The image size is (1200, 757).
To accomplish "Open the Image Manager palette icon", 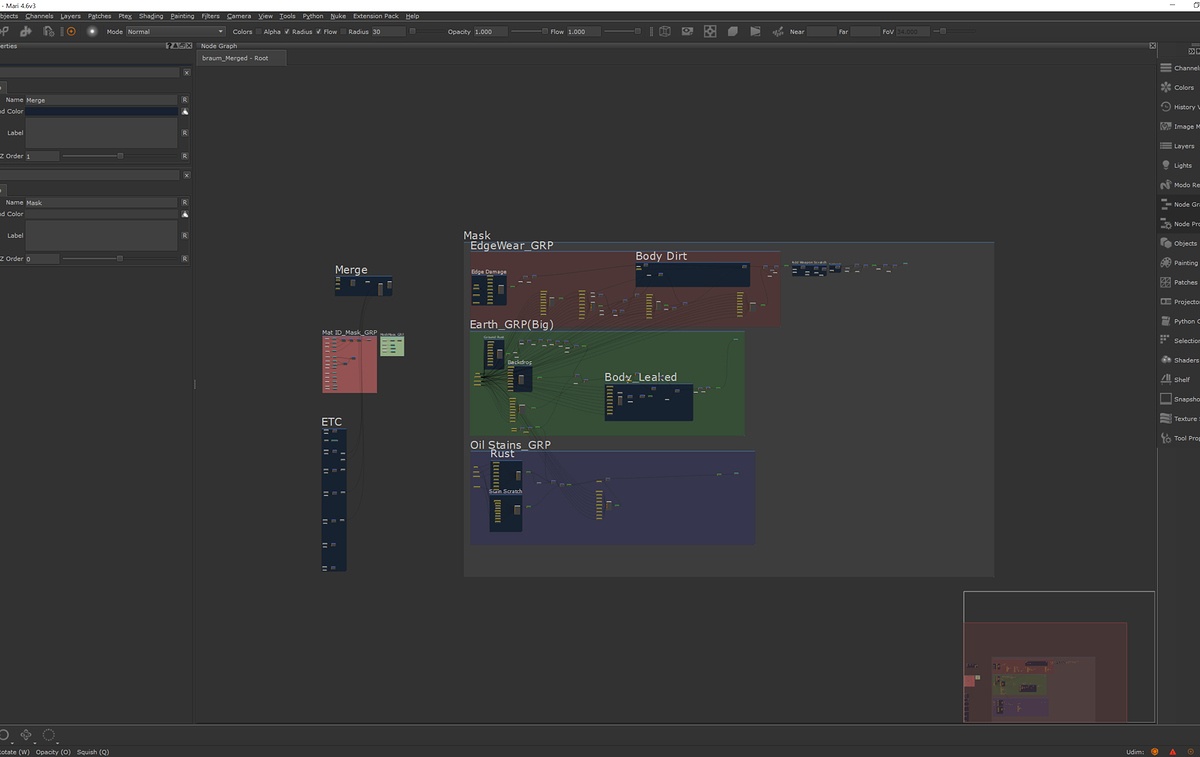I will coord(1165,126).
